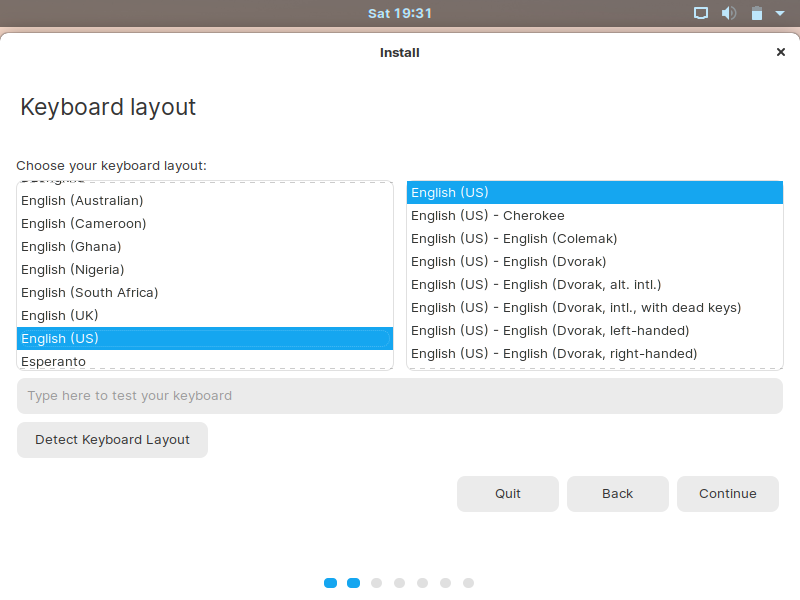Screen dimensions: 800x600
Task: Close the Install window
Action: click(780, 52)
